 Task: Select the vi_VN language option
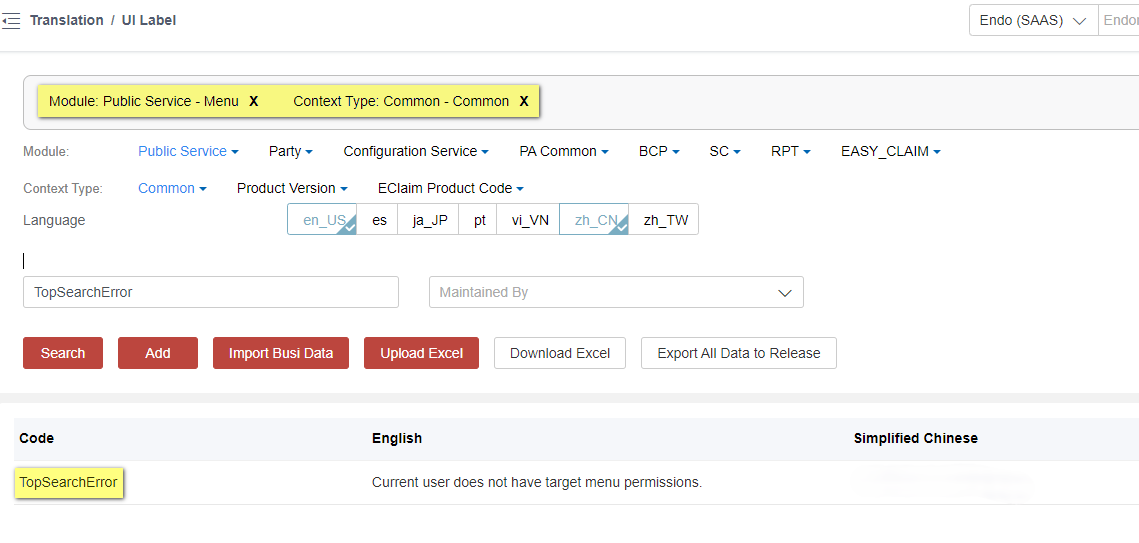(530, 220)
